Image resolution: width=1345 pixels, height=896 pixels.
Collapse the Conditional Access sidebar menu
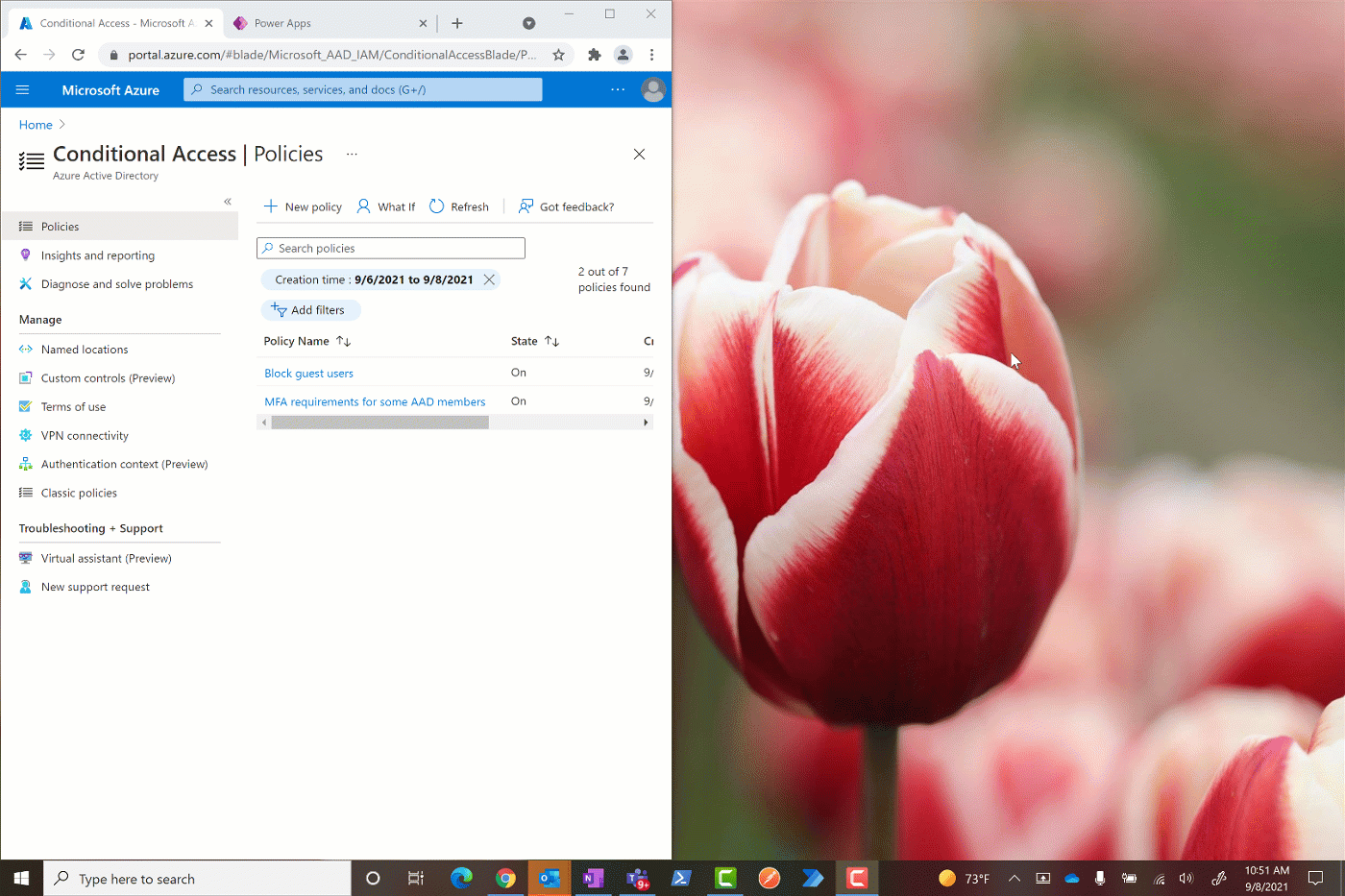coord(228,201)
